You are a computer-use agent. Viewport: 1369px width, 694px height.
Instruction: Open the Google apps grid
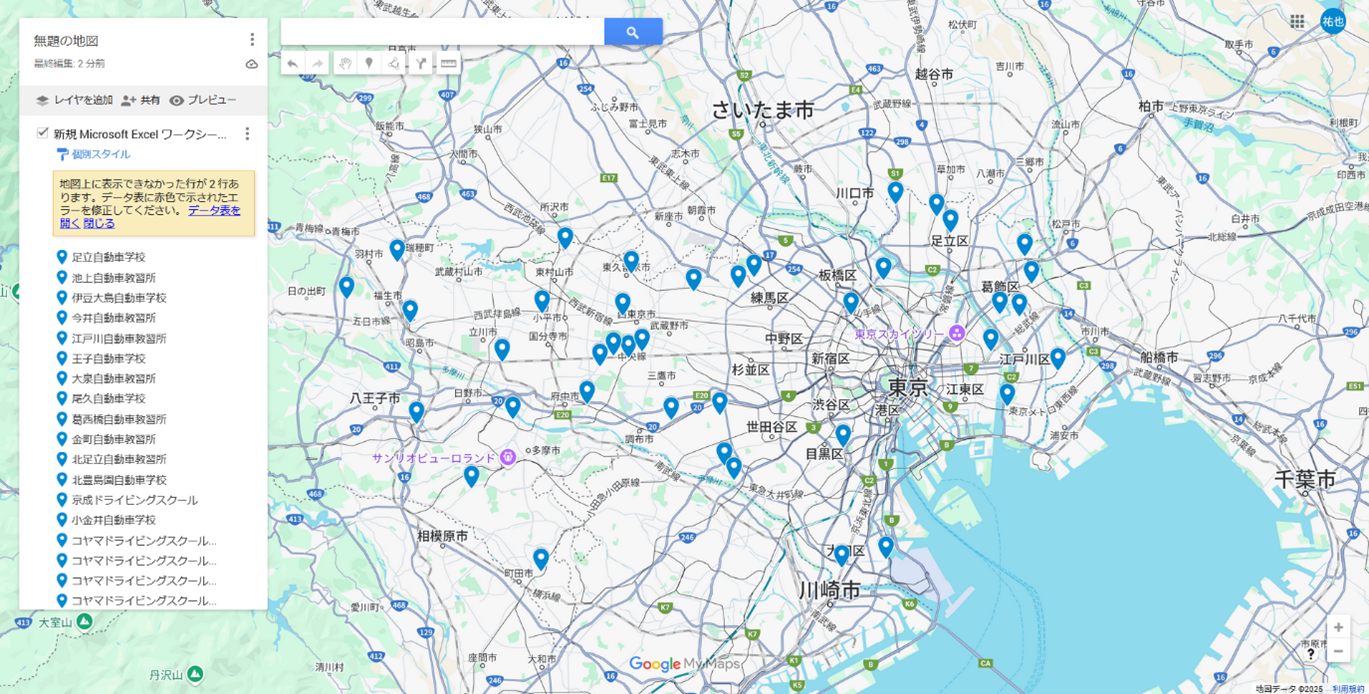pos(1297,21)
